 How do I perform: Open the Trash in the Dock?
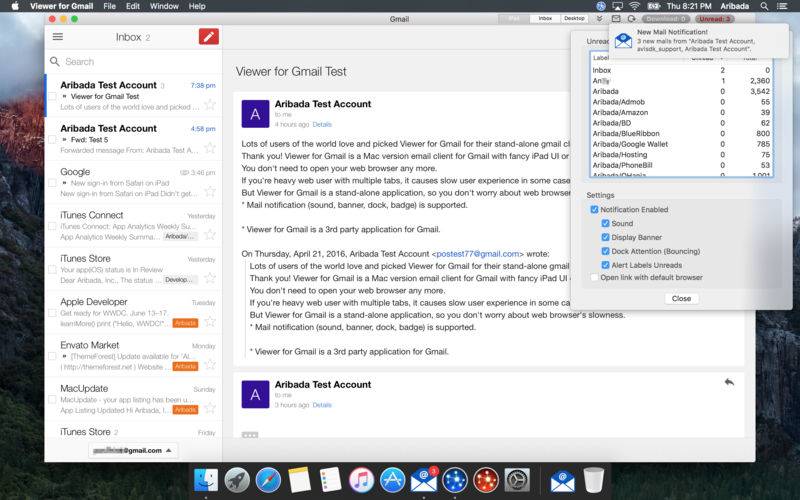[594, 480]
